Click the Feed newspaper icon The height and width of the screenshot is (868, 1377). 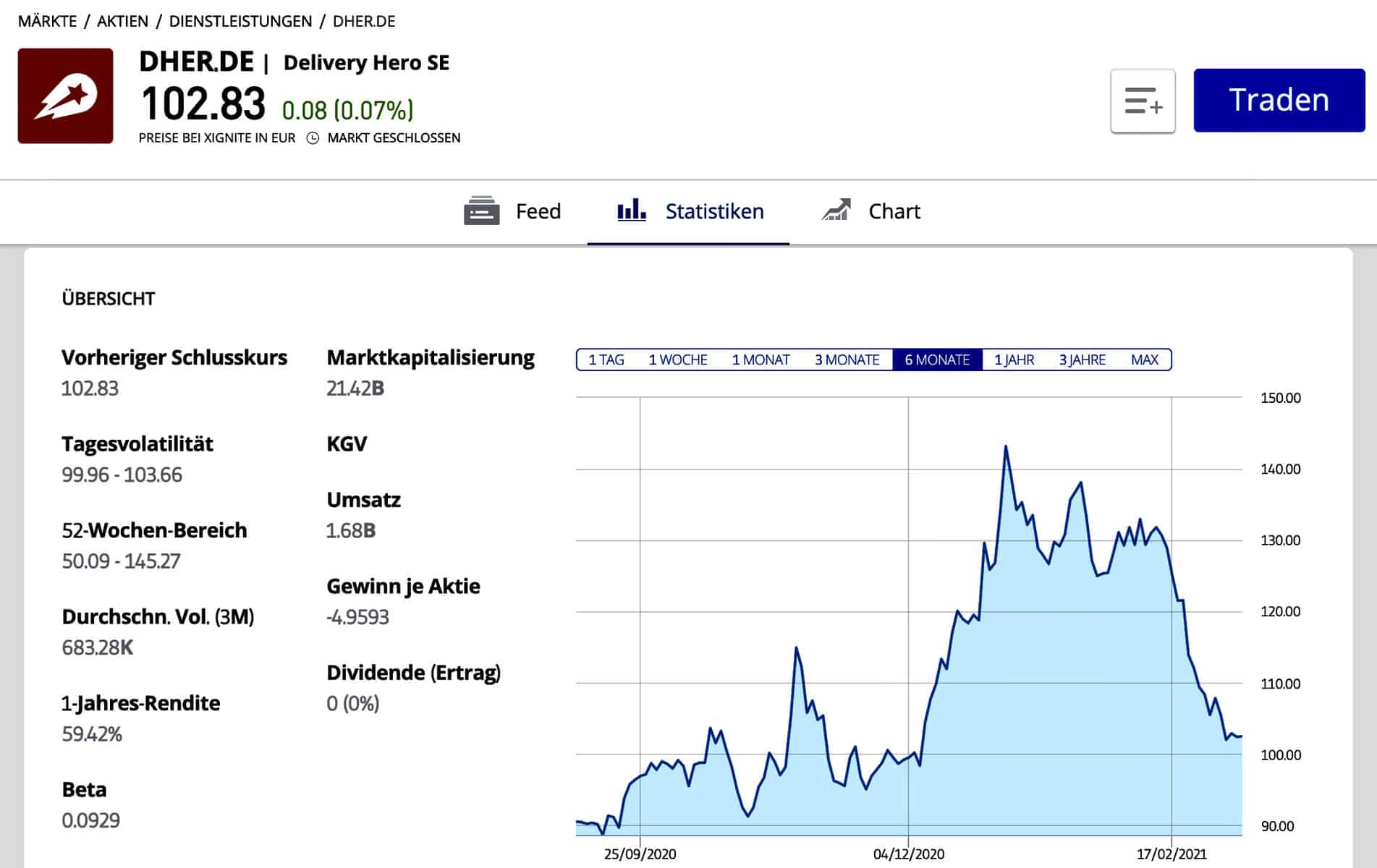pyautogui.click(x=481, y=211)
